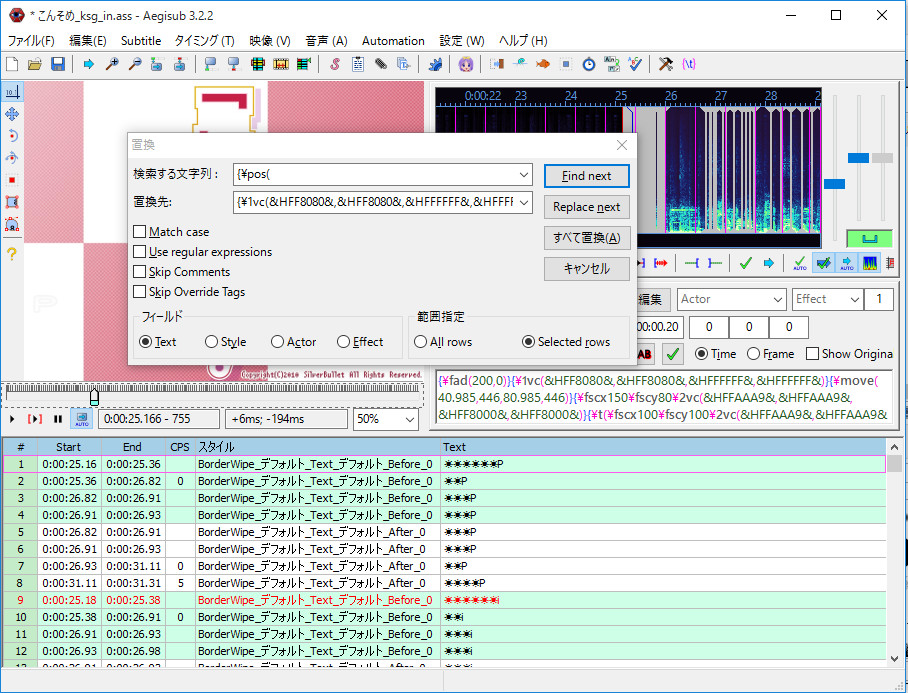Screen dimensions: 908x693
Task: Open the タイミング(T) menu
Action: click(204, 41)
